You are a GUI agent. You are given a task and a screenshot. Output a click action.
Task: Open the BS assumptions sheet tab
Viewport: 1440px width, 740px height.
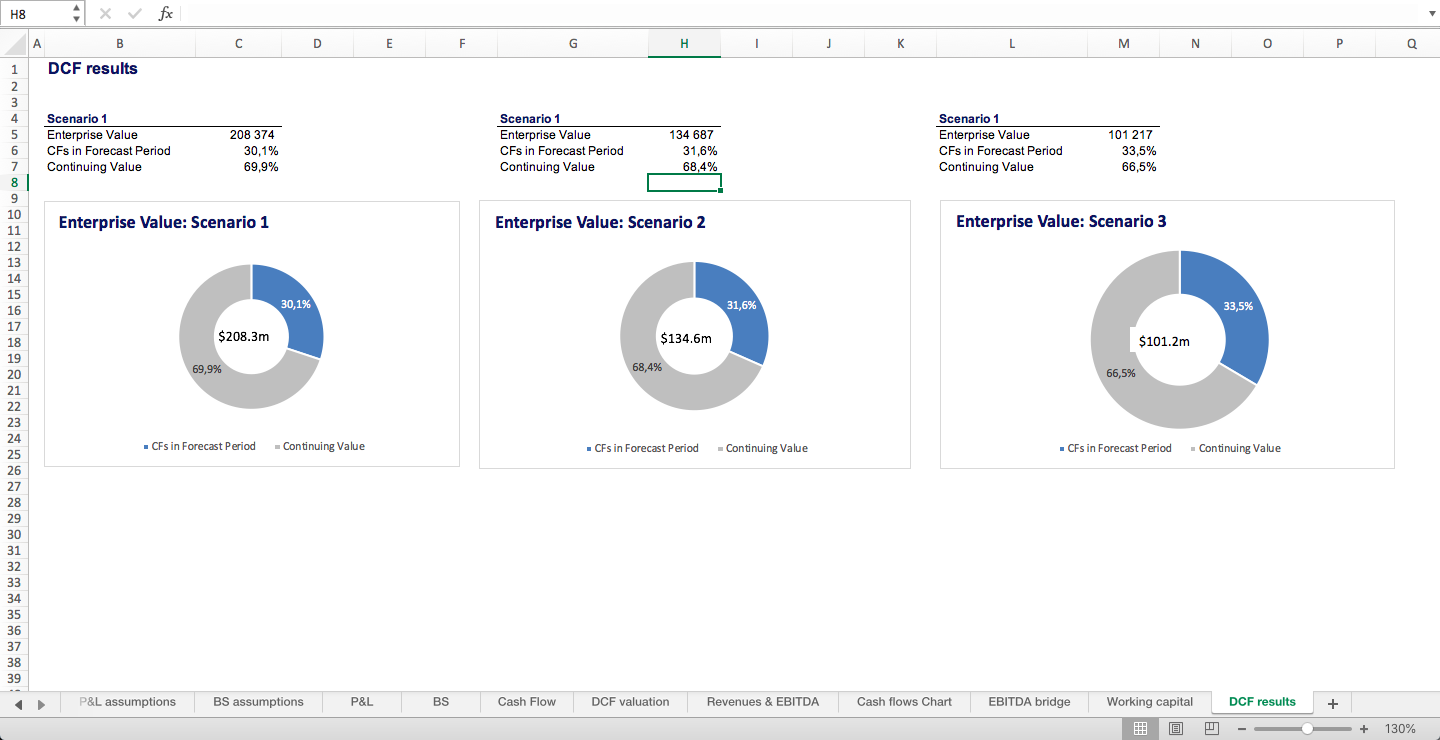click(258, 702)
